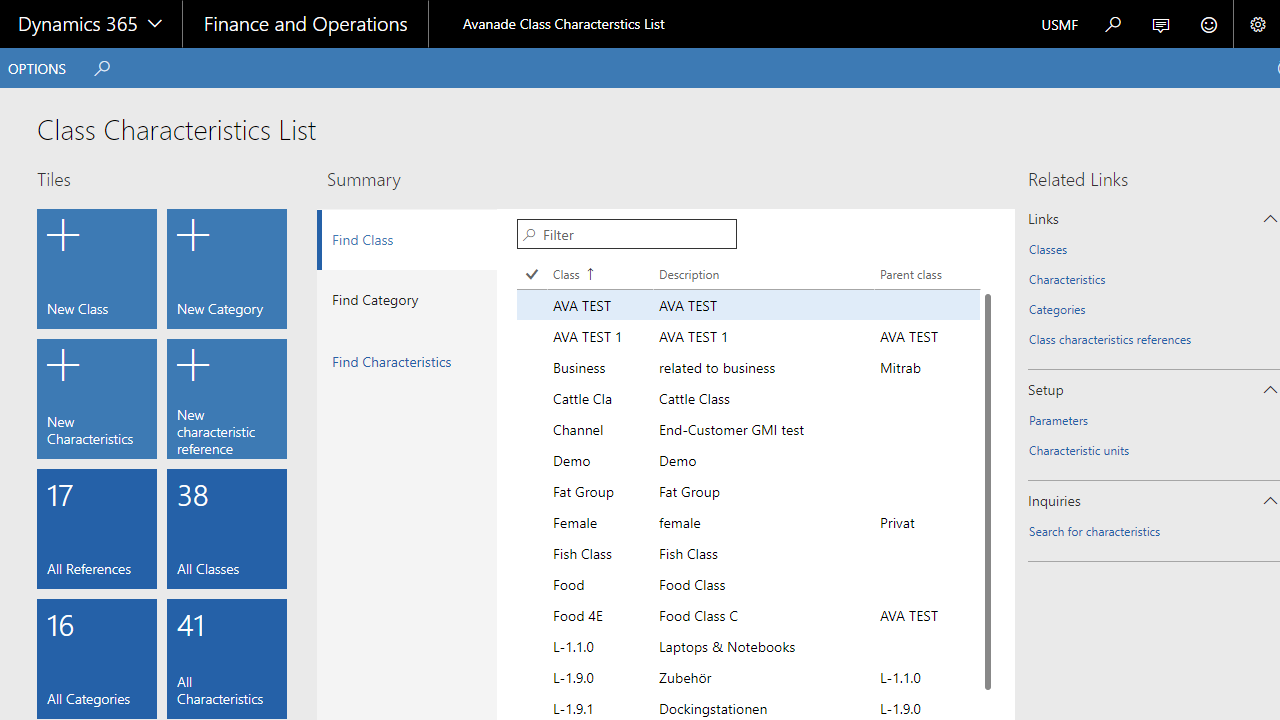The image size is (1280, 720).
Task: Open the All References tile
Action: pyautogui.click(x=97, y=529)
